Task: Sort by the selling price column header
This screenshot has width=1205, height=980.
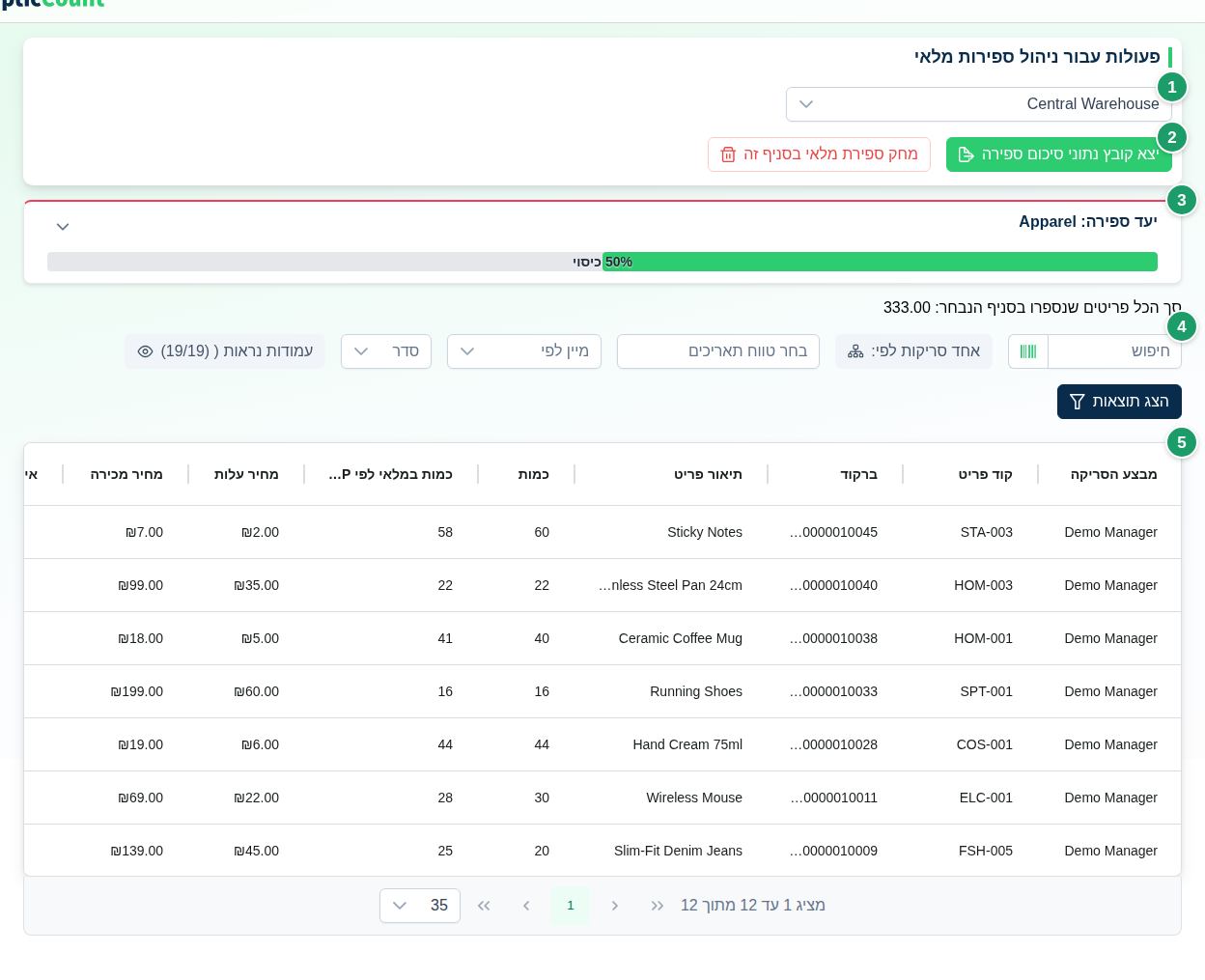Action: [x=126, y=474]
